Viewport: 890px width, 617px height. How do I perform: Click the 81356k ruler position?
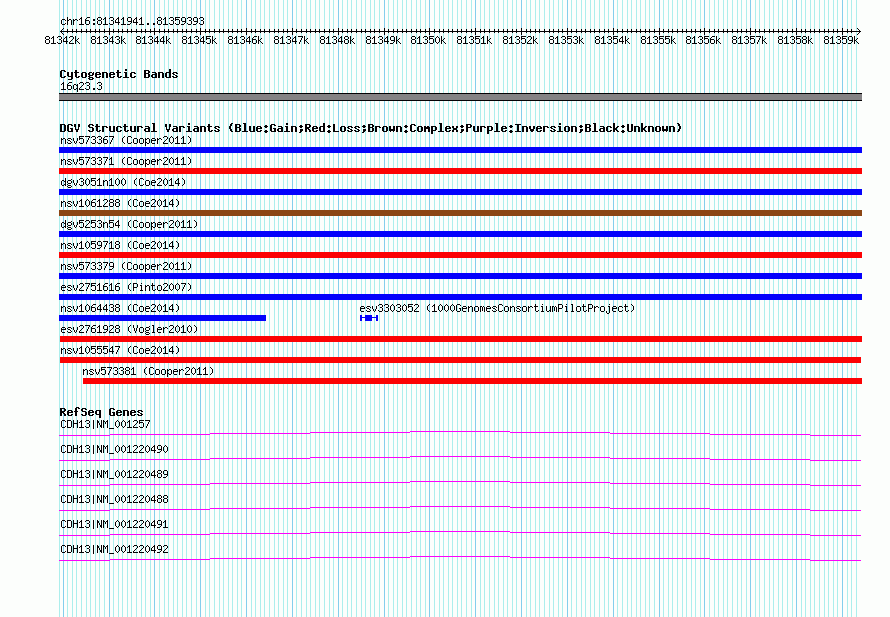click(703, 40)
